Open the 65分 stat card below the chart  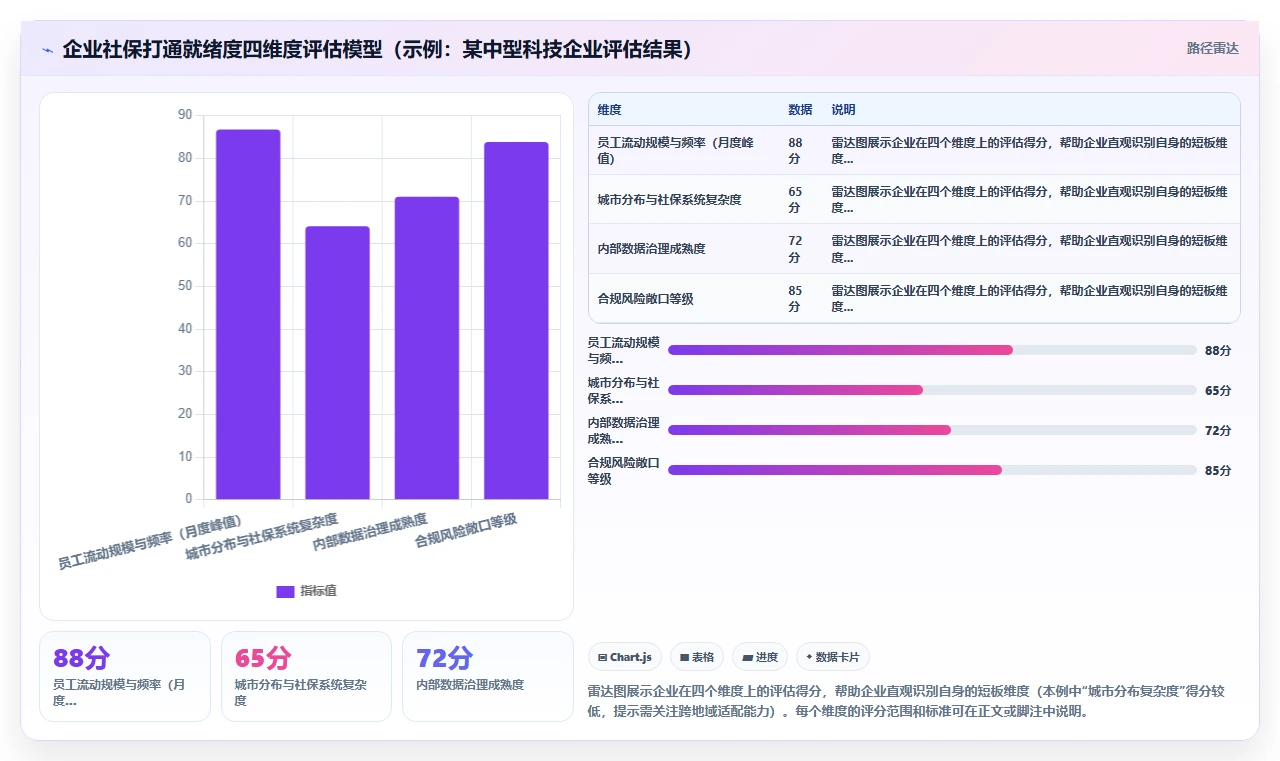(x=306, y=676)
